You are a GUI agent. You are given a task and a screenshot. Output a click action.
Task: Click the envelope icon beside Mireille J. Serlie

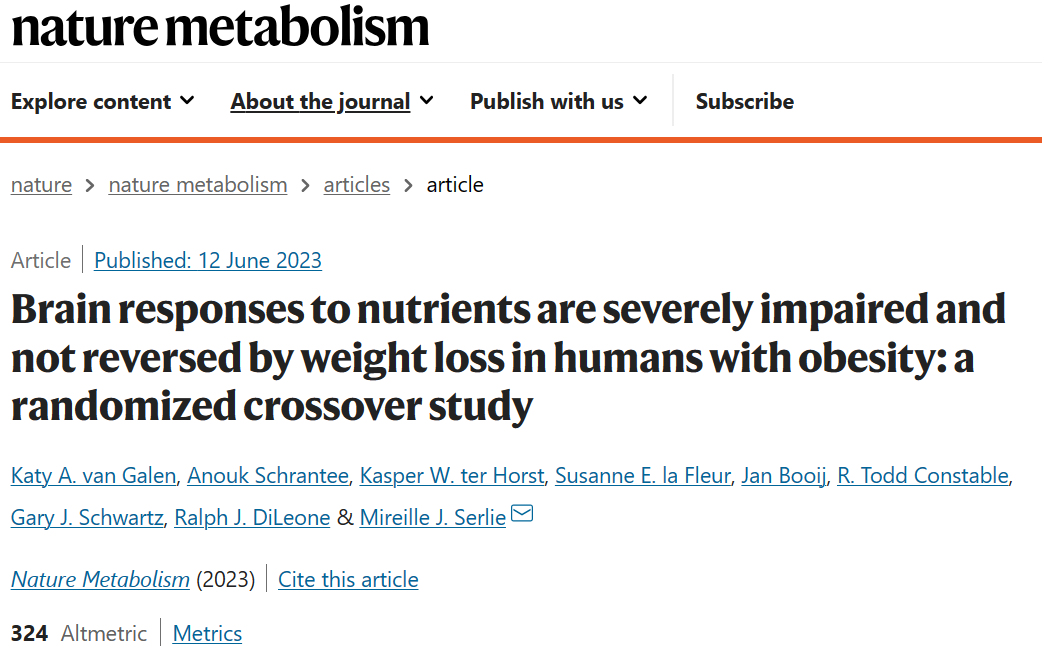coord(522,514)
